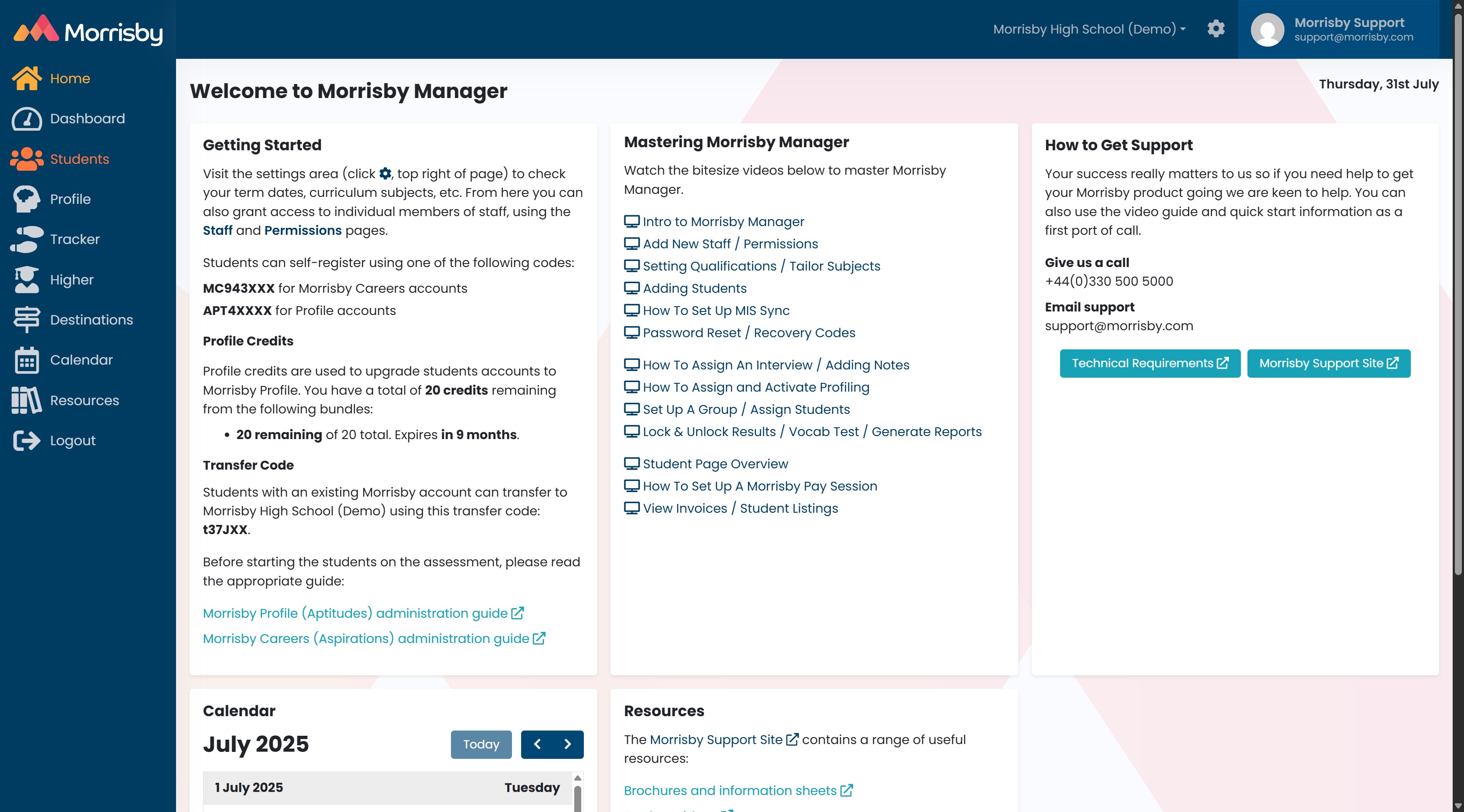Open Password Reset / Recovery Codes video

[749, 332]
